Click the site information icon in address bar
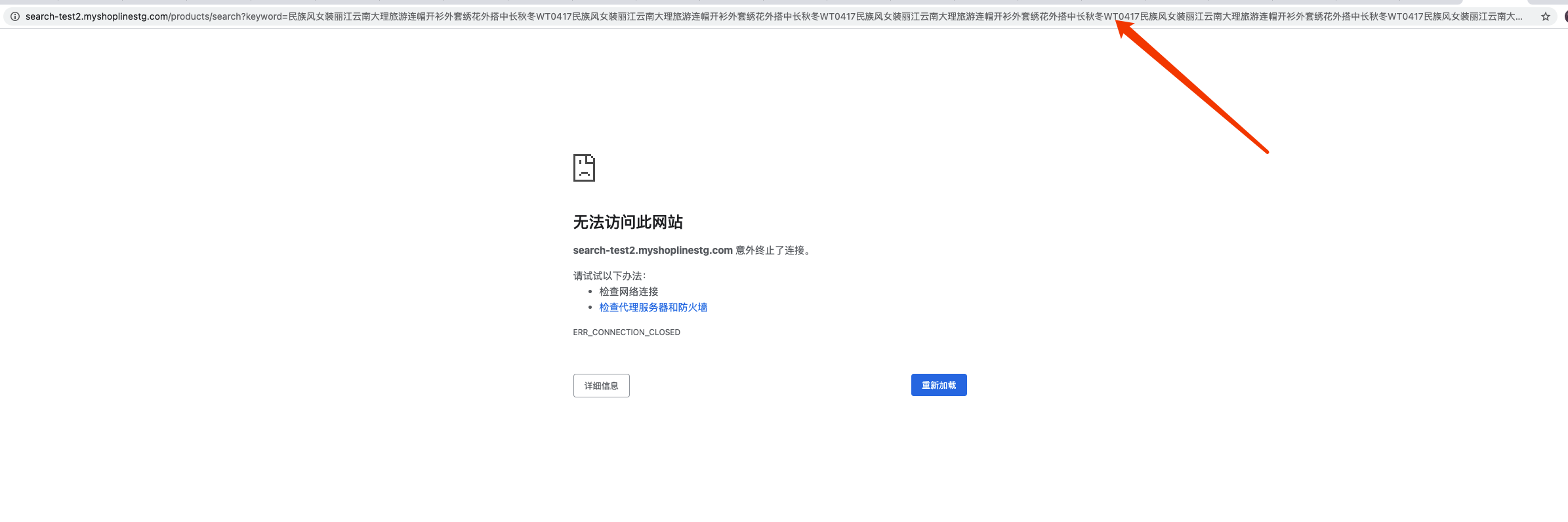Screen dimensions: 1568x522 [x=14, y=16]
